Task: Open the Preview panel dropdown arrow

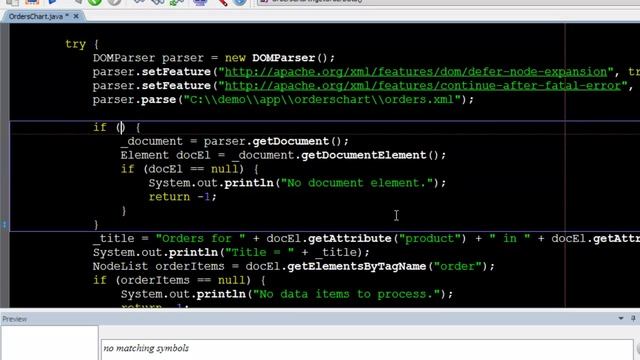Action: click(621, 318)
